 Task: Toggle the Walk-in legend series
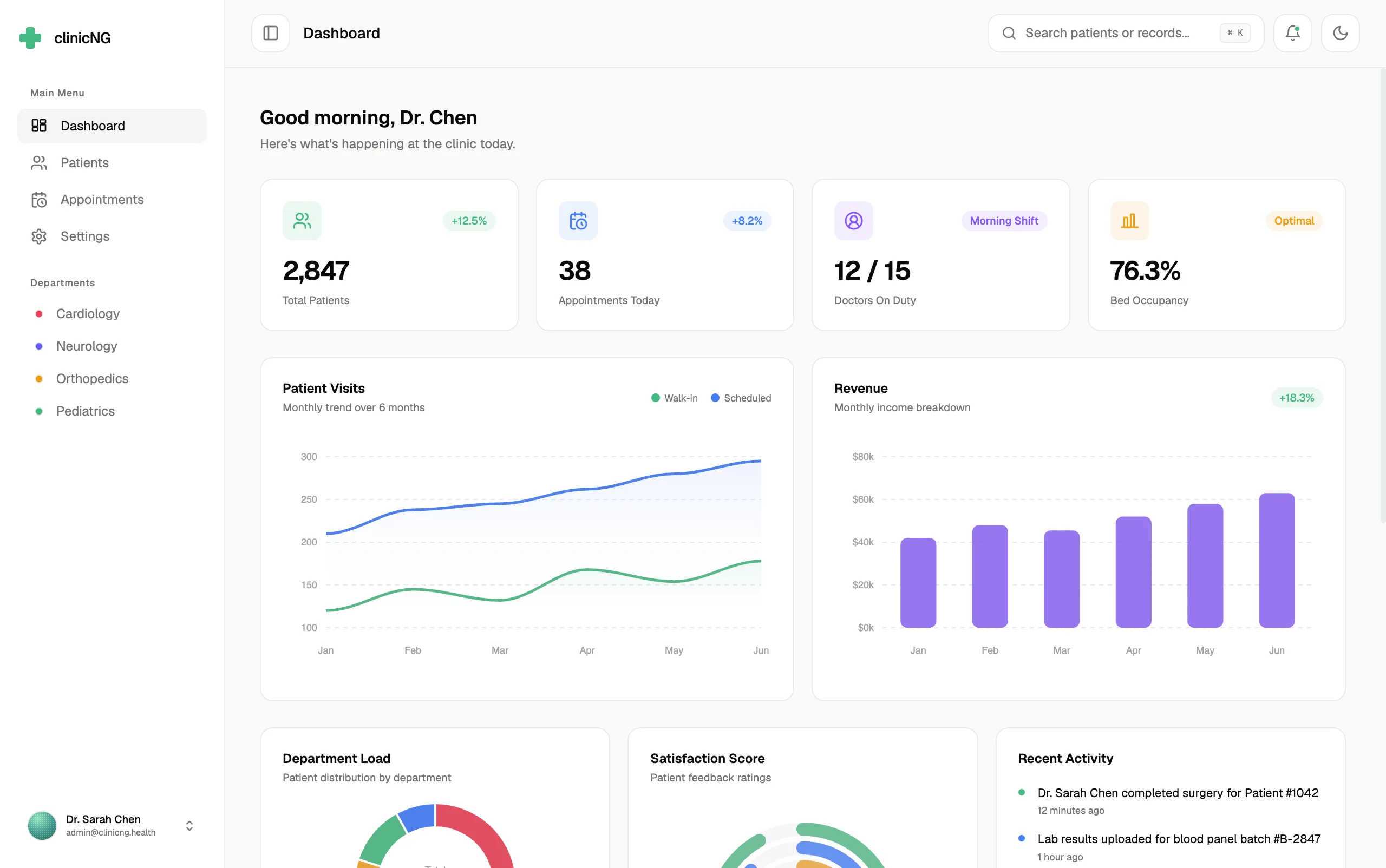675,398
